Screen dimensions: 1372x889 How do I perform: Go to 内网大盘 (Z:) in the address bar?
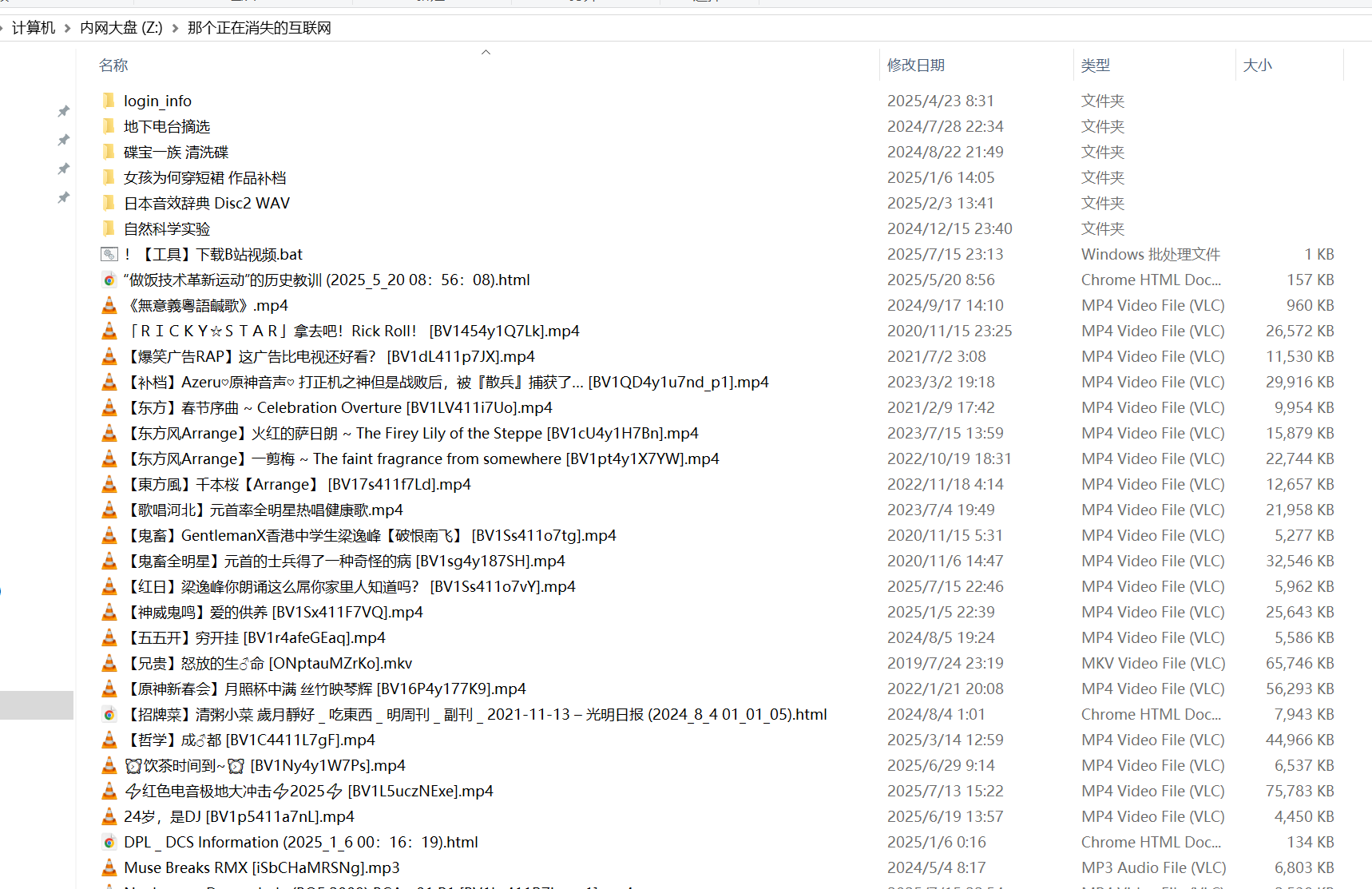(x=121, y=28)
